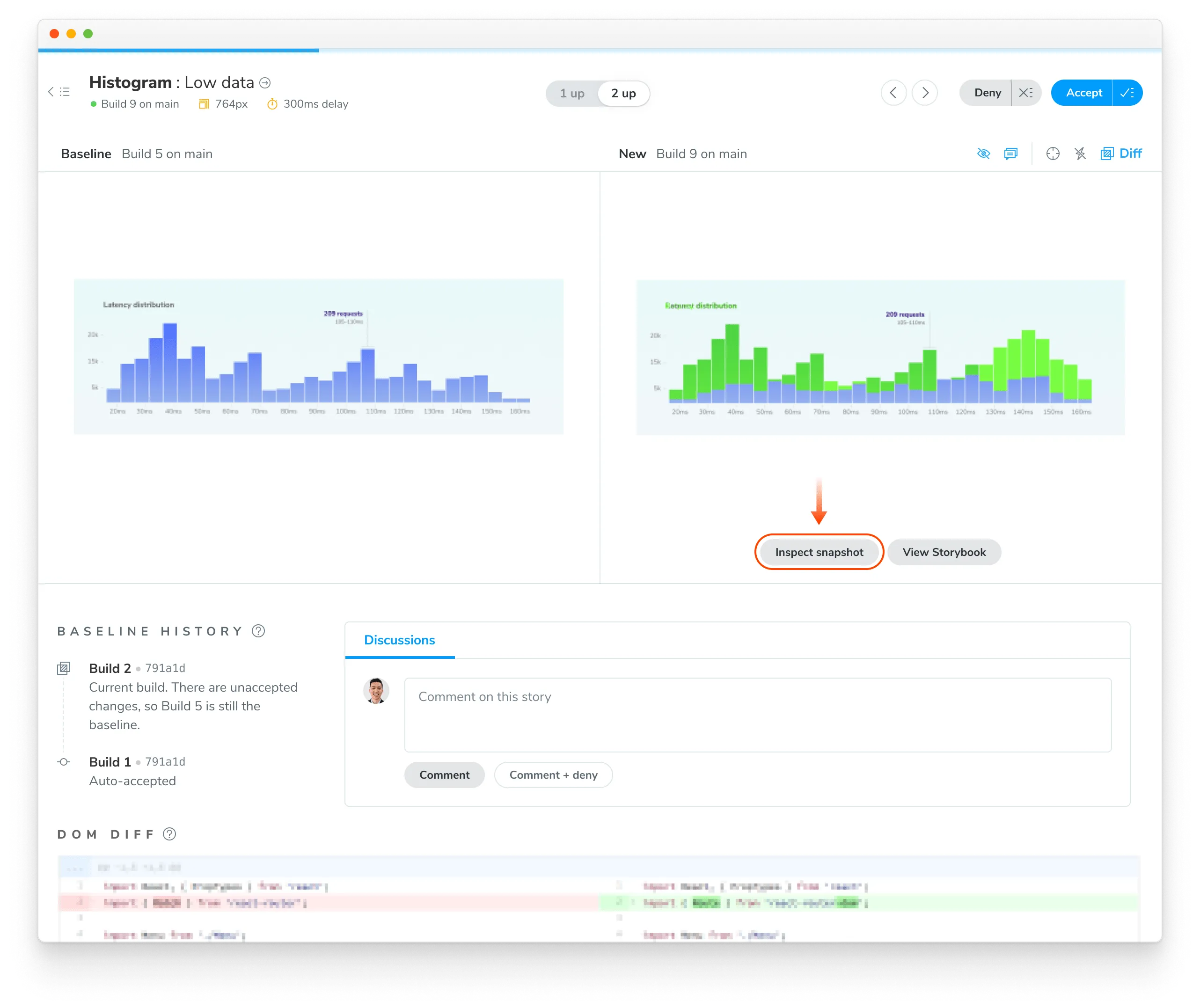Click Comment + deny button

point(553,774)
